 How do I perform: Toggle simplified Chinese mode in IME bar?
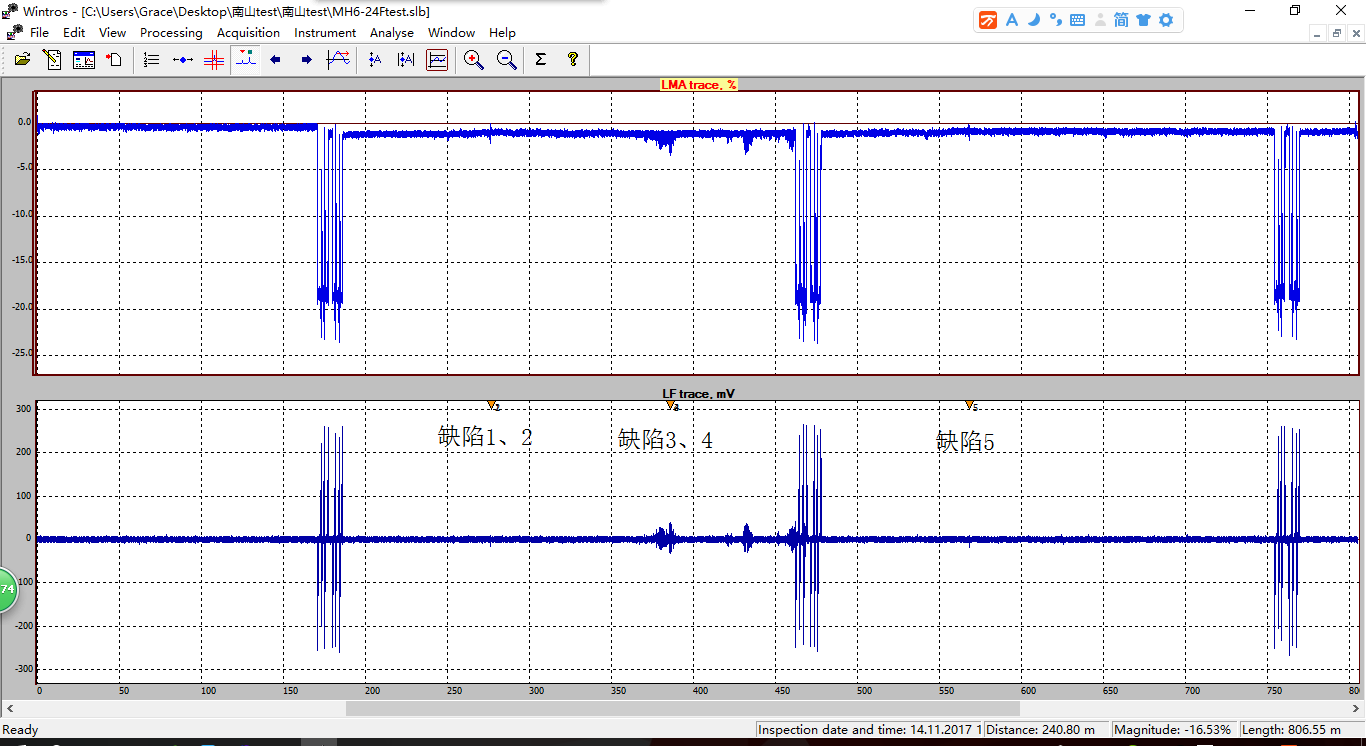pos(1121,20)
